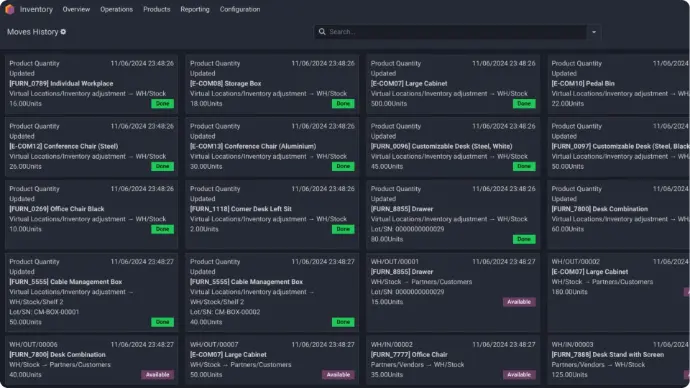Click Lot/SN 0000000000029 on WH/OUT/00001

[407, 292]
